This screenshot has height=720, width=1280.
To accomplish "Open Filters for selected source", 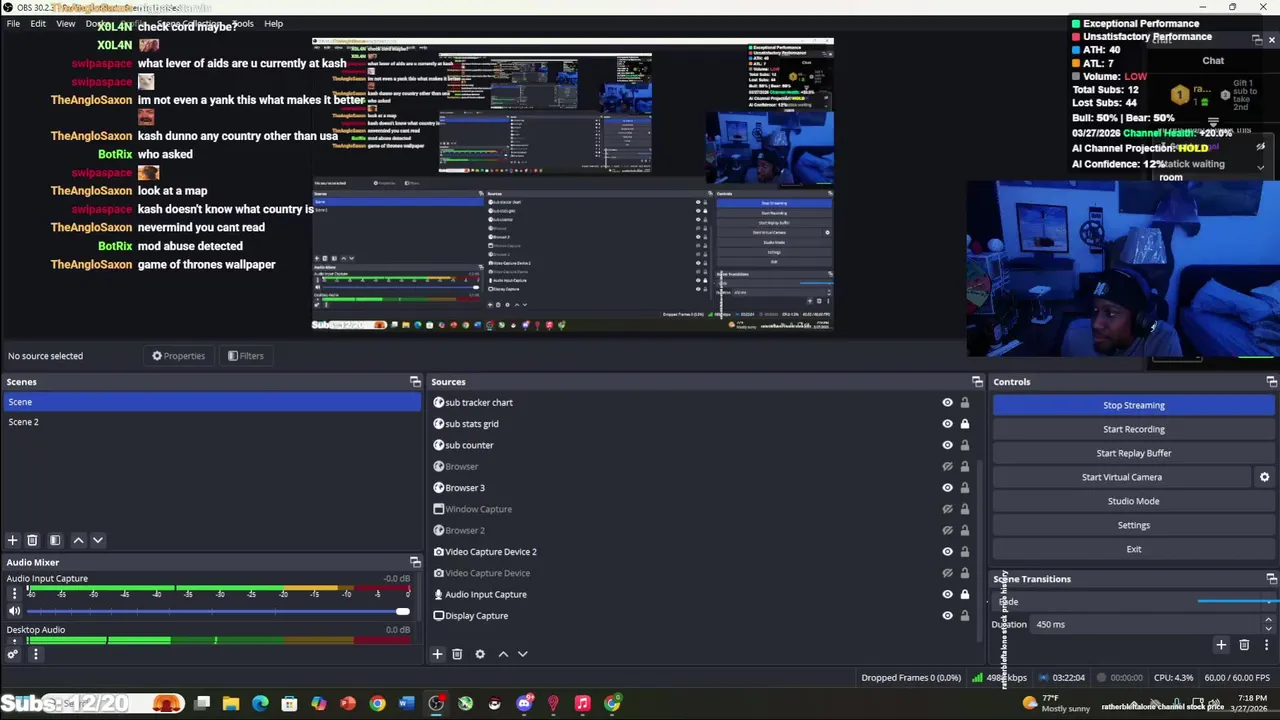I will 245,356.
